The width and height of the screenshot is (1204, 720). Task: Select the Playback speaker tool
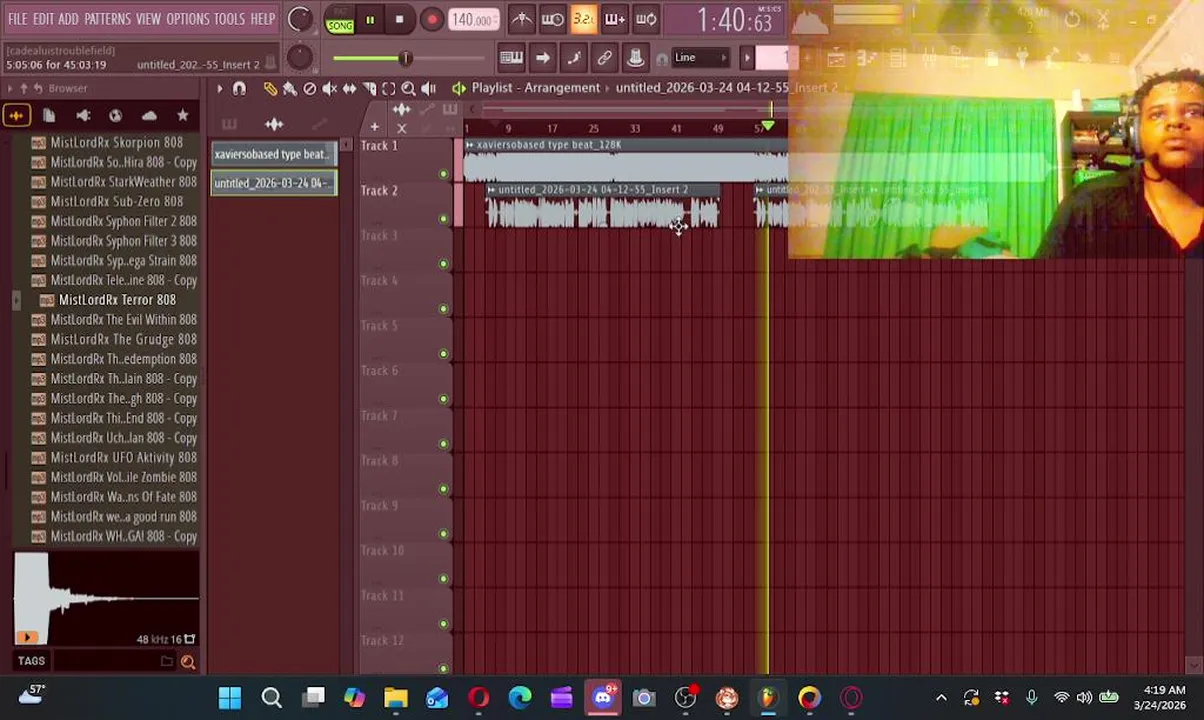(x=428, y=89)
